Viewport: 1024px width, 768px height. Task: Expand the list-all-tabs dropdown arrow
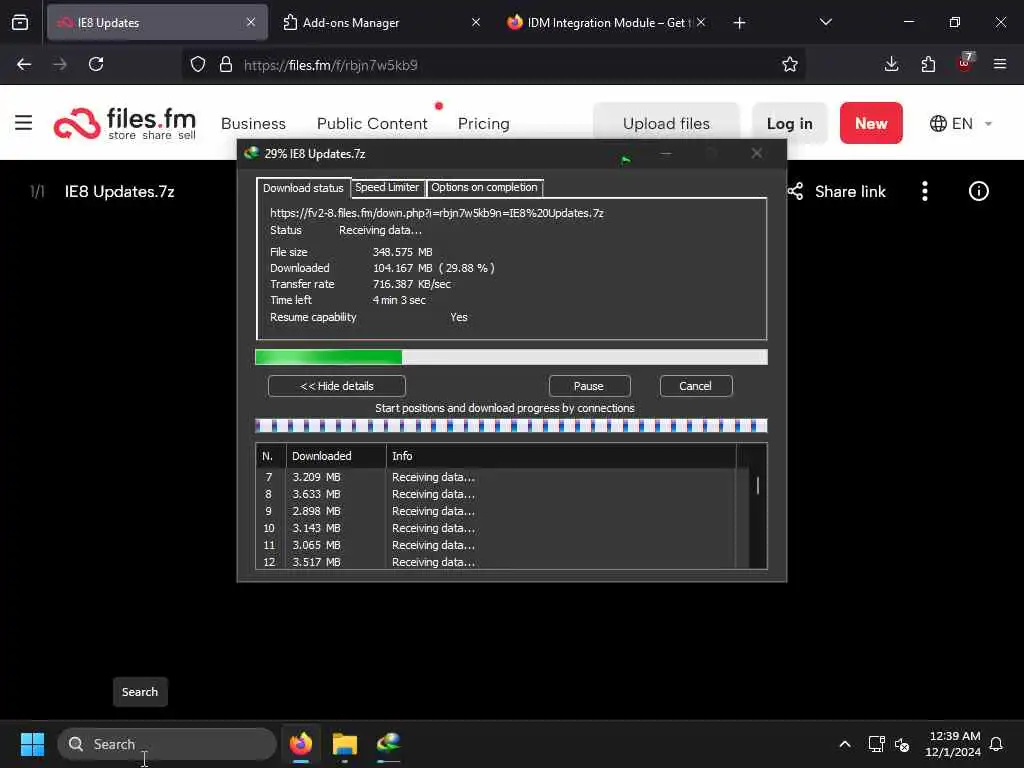(825, 22)
